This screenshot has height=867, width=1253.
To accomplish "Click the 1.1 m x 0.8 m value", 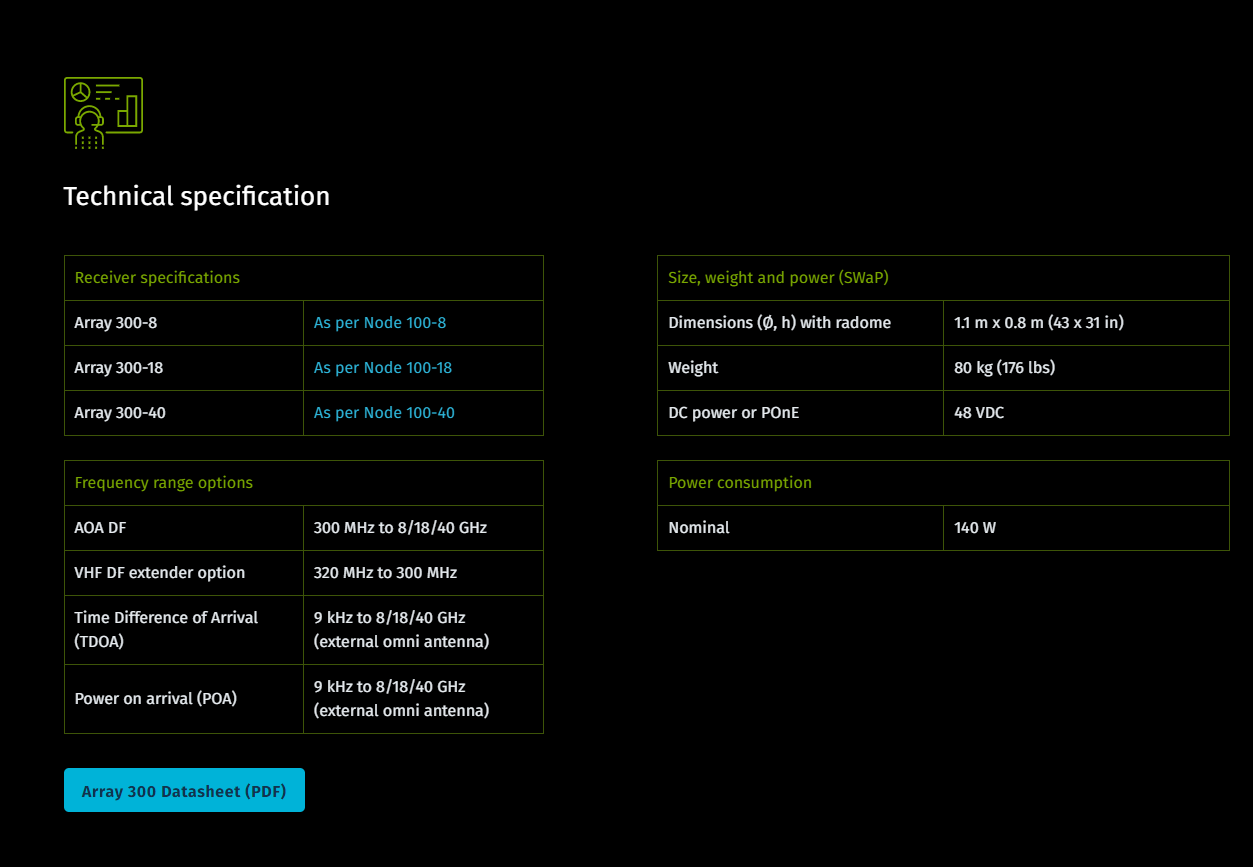I will pyautogui.click(x=1039, y=323).
